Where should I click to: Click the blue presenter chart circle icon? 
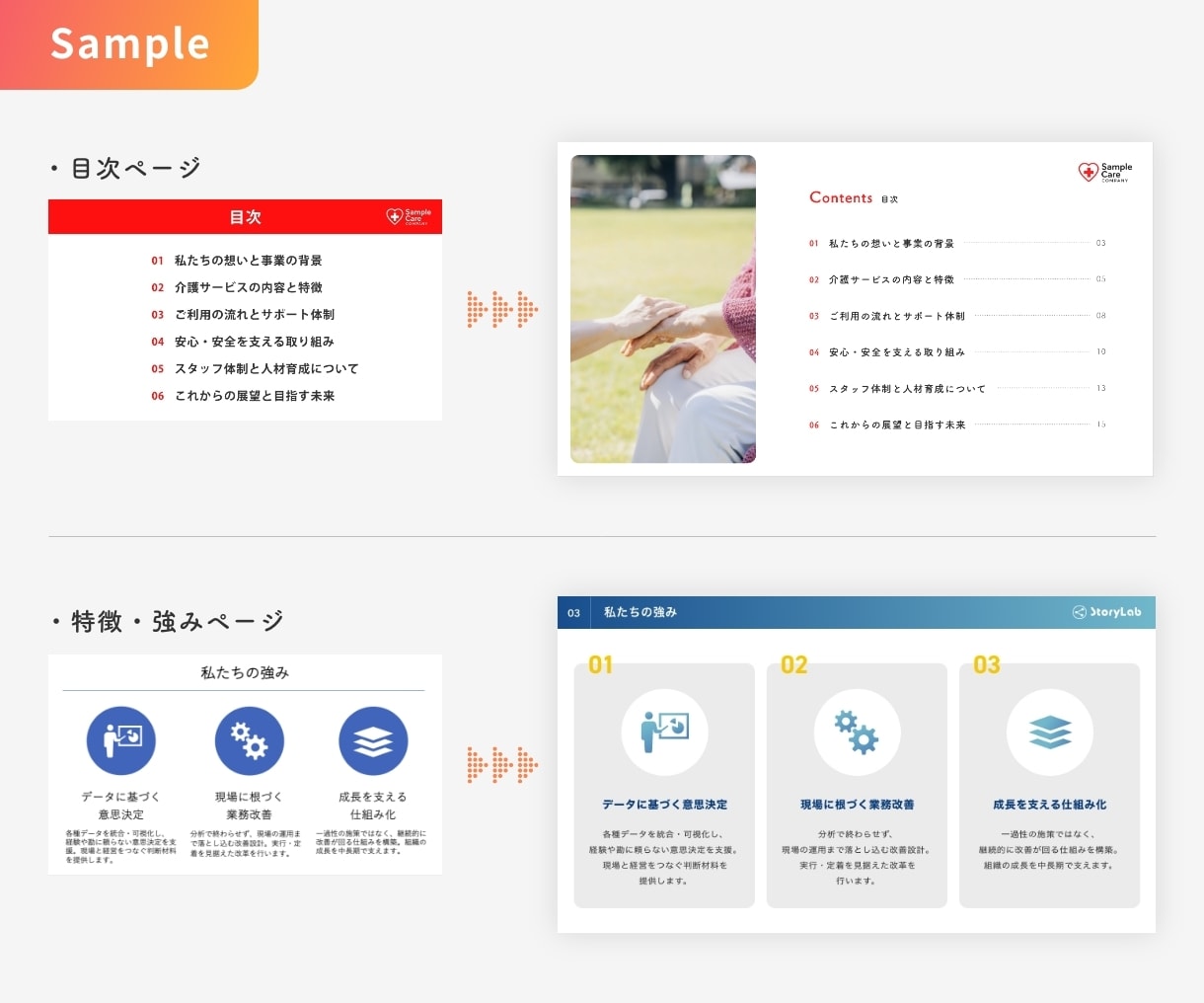[x=121, y=740]
